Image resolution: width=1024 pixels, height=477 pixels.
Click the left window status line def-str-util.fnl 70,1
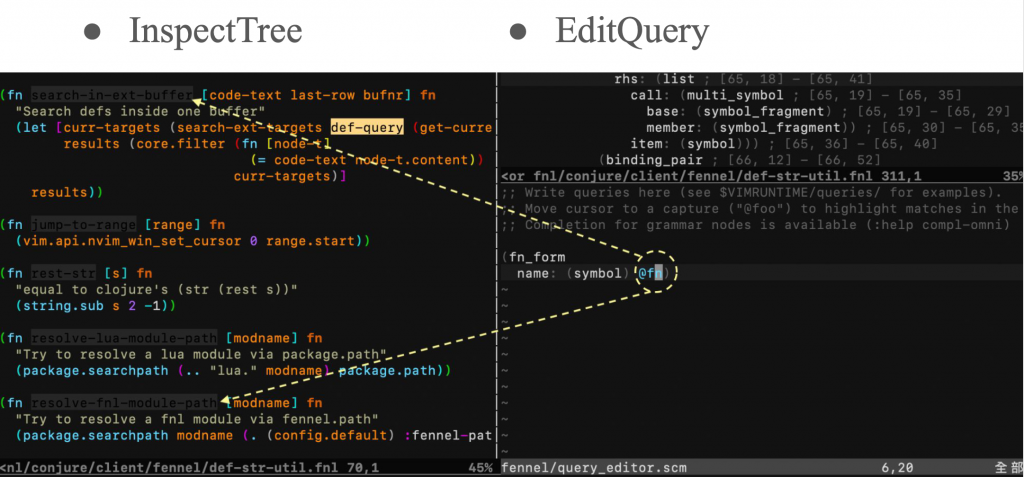click(247, 468)
